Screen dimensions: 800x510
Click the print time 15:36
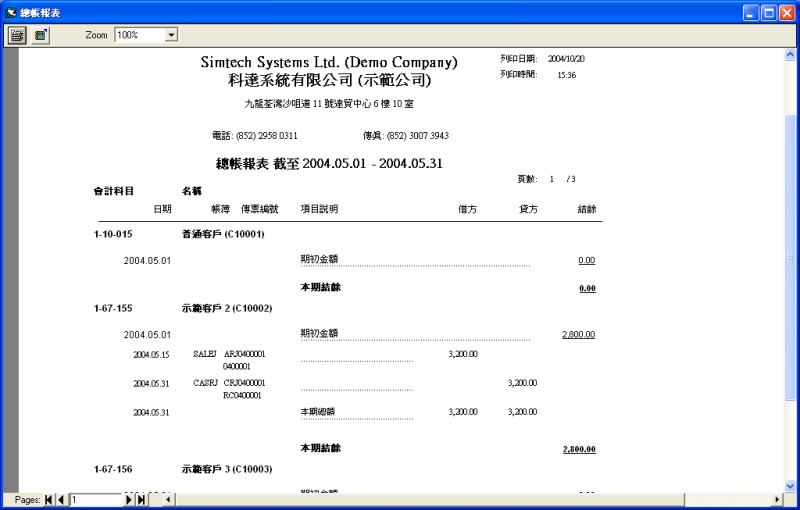click(566, 75)
